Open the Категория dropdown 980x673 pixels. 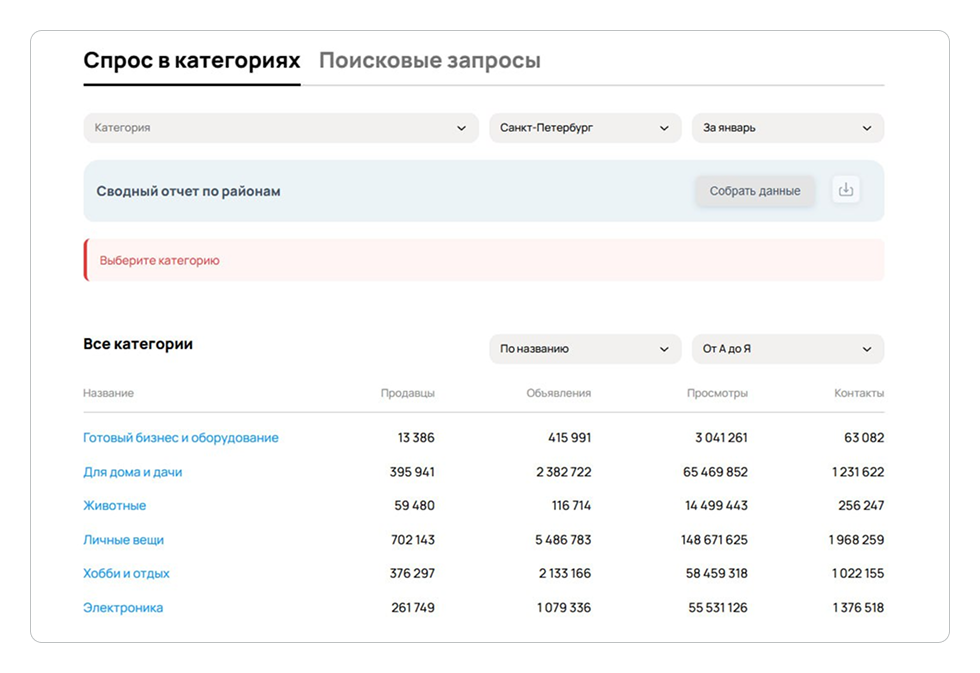coord(280,128)
